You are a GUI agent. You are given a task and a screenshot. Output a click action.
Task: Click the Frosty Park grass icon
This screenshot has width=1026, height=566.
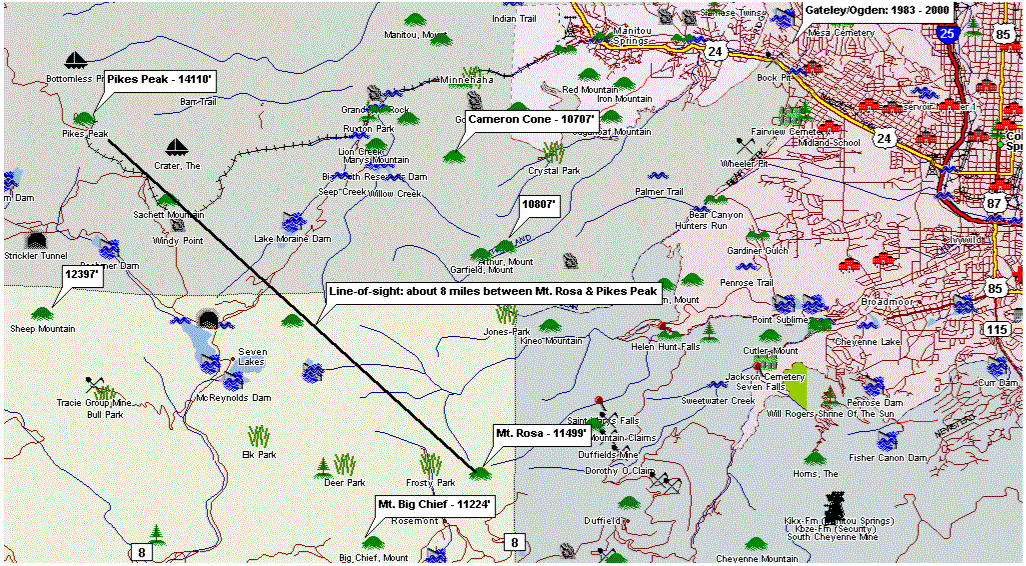[431, 465]
